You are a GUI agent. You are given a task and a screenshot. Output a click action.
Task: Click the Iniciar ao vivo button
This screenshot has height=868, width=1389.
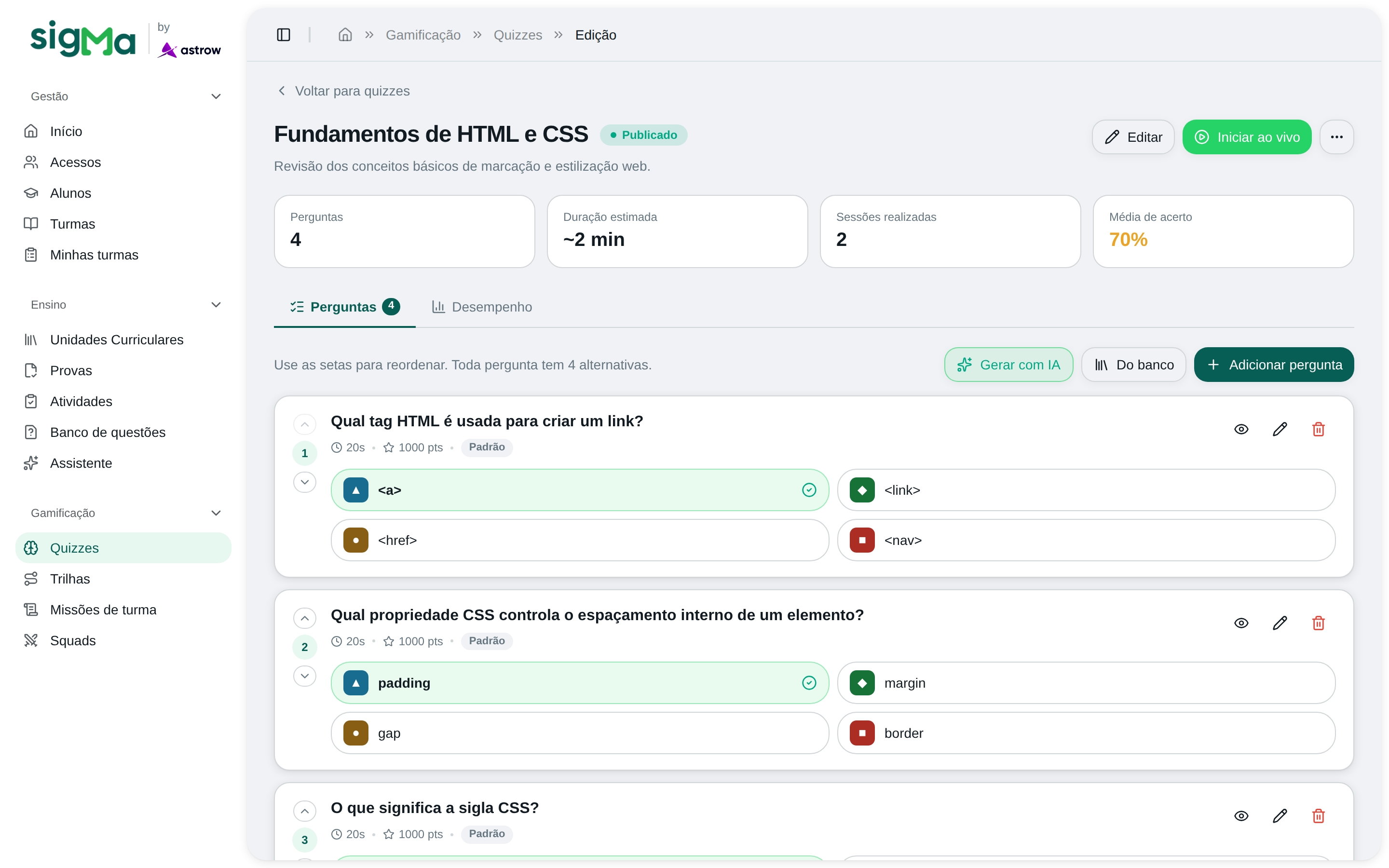pos(1247,137)
